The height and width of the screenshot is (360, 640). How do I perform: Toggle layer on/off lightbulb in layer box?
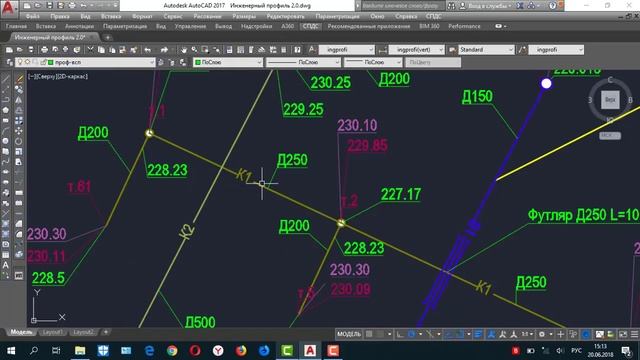pos(20,62)
